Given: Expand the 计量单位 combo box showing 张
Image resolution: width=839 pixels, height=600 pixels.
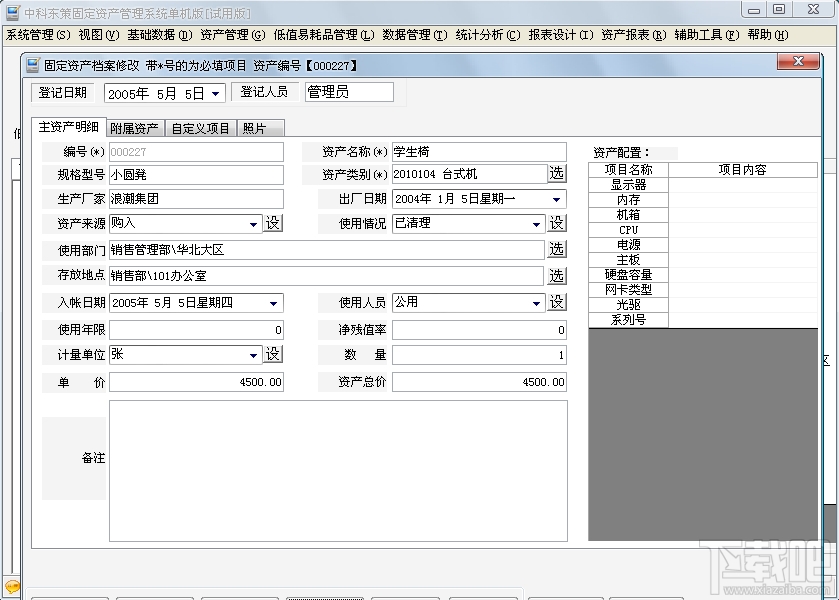Looking at the screenshot, I should [x=252, y=354].
